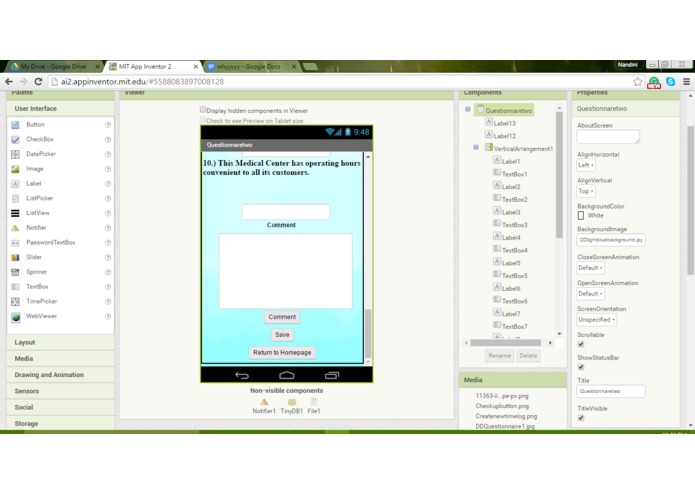Image resolution: width=695 pixels, height=494 pixels.
Task: Expand the Sensors palette section
Action: [x=60, y=391]
